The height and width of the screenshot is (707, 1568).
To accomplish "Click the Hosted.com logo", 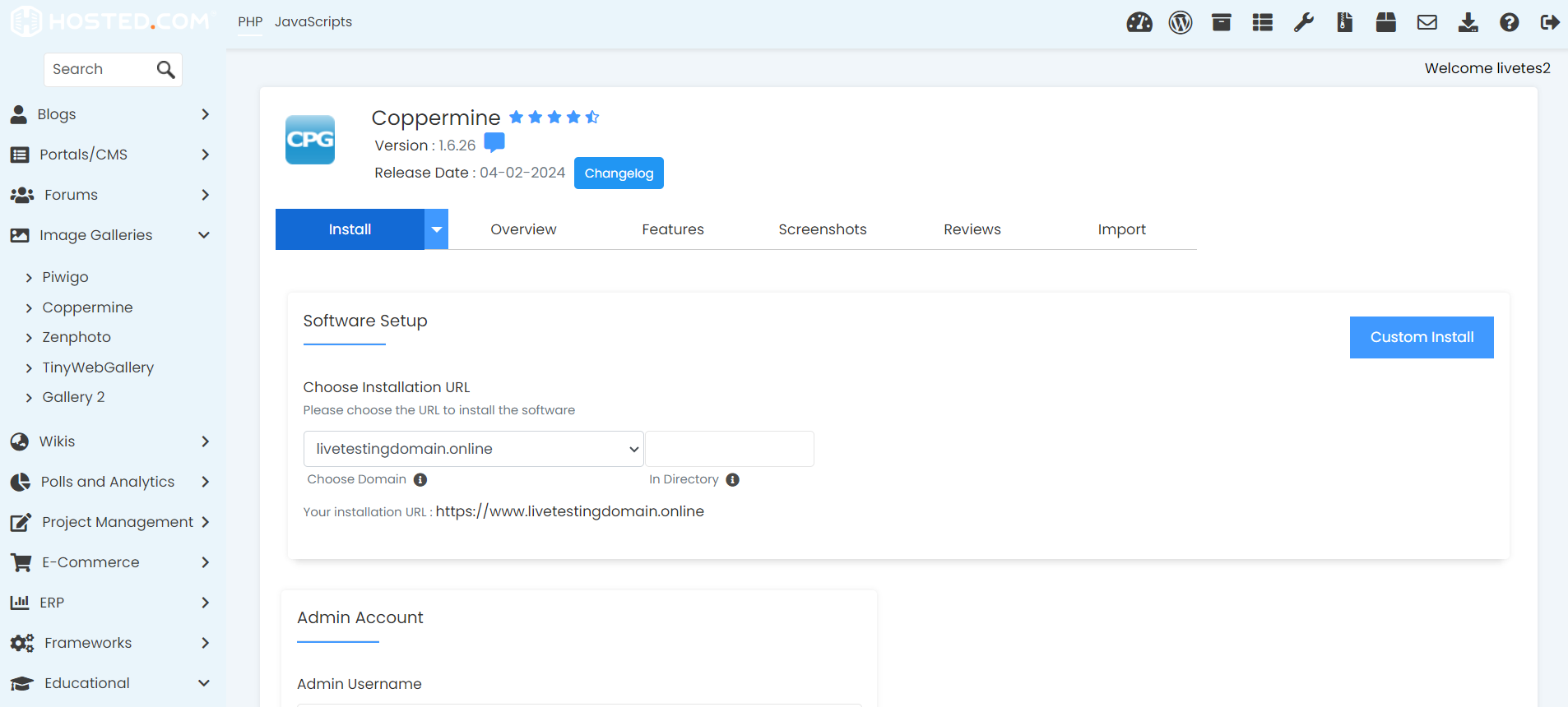I will 111,21.
